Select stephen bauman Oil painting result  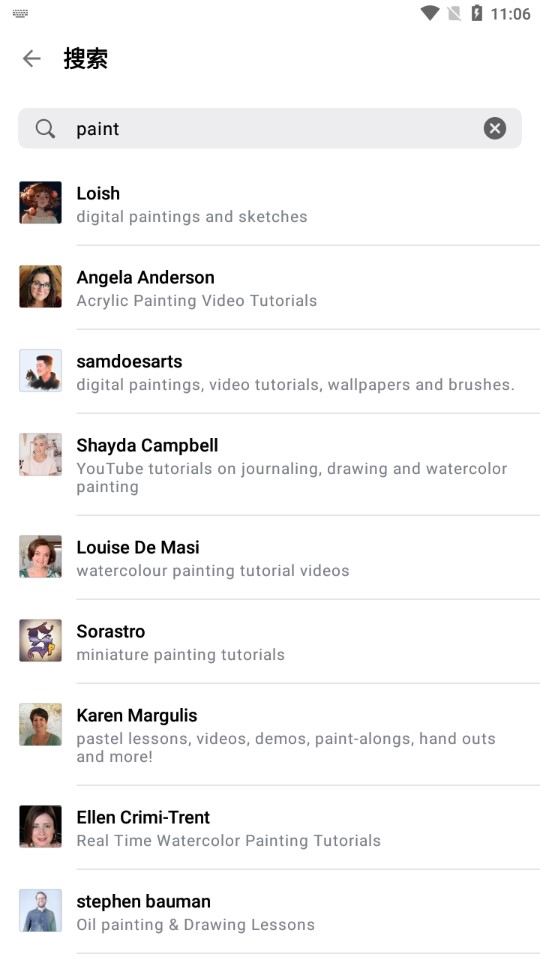[x=270, y=911]
